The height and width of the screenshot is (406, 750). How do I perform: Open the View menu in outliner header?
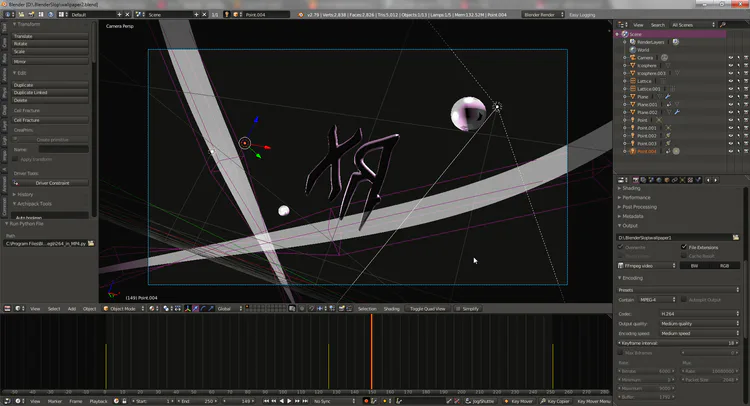pyautogui.click(x=638, y=25)
